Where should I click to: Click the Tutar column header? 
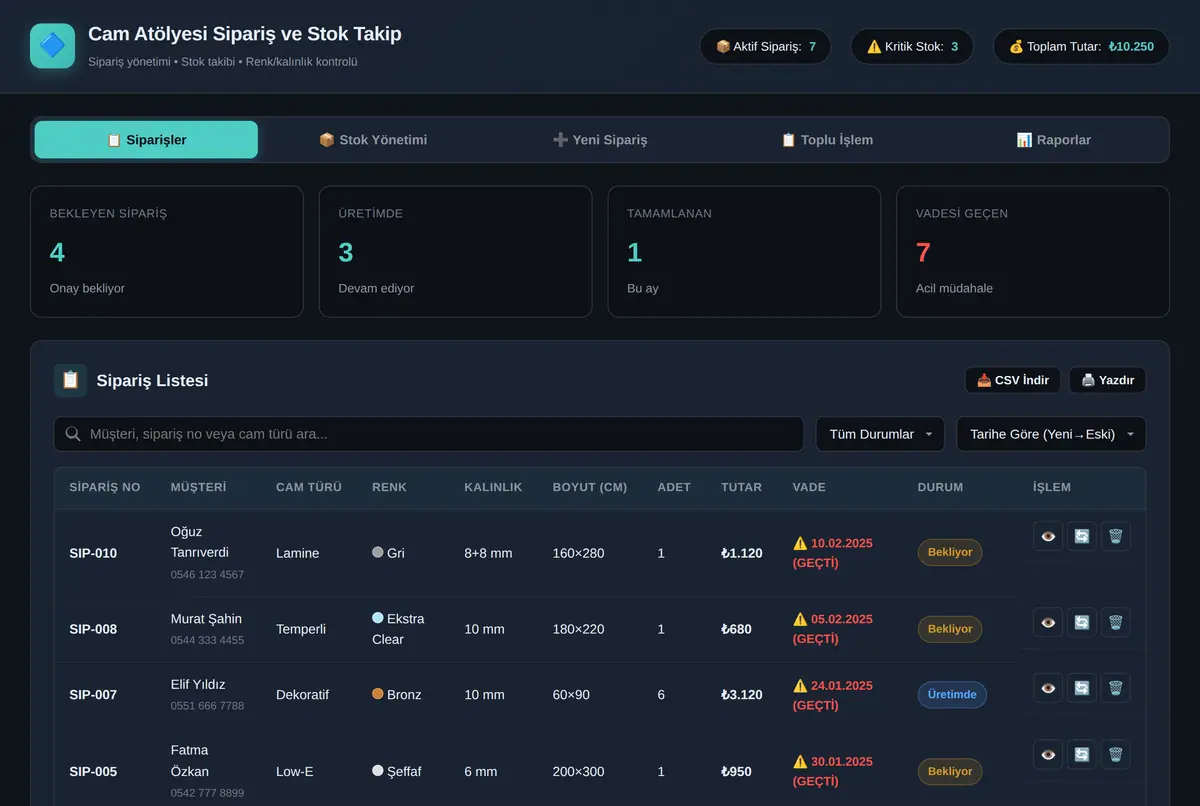click(x=741, y=487)
